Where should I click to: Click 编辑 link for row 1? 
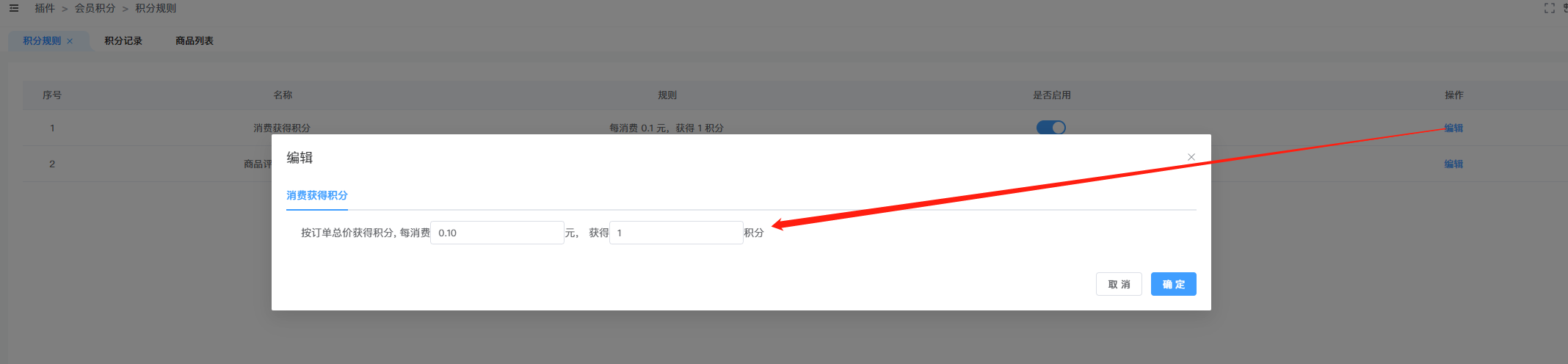[x=1453, y=128]
